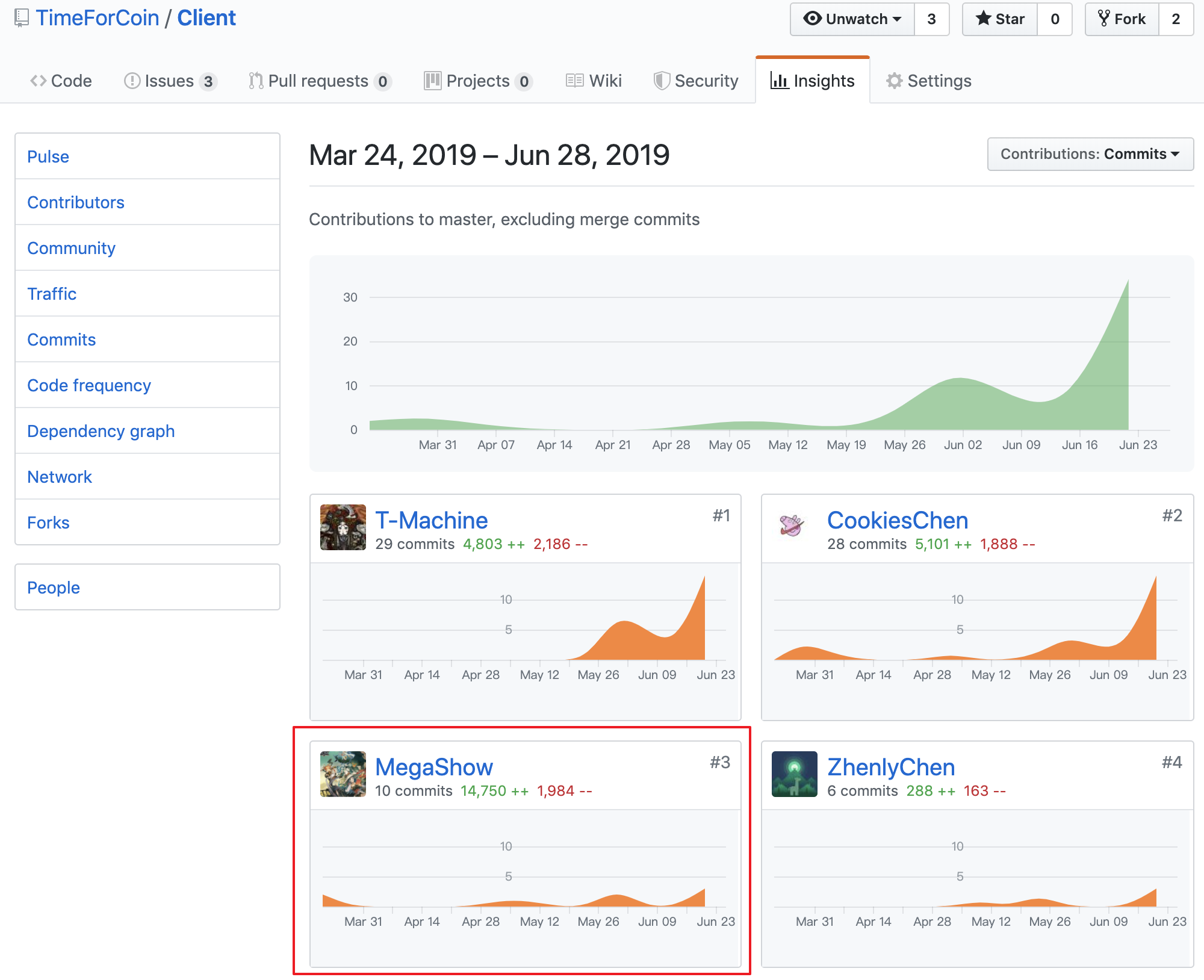Click the Insights bar graph icon
Screen dimensions: 1204x980
point(780,81)
